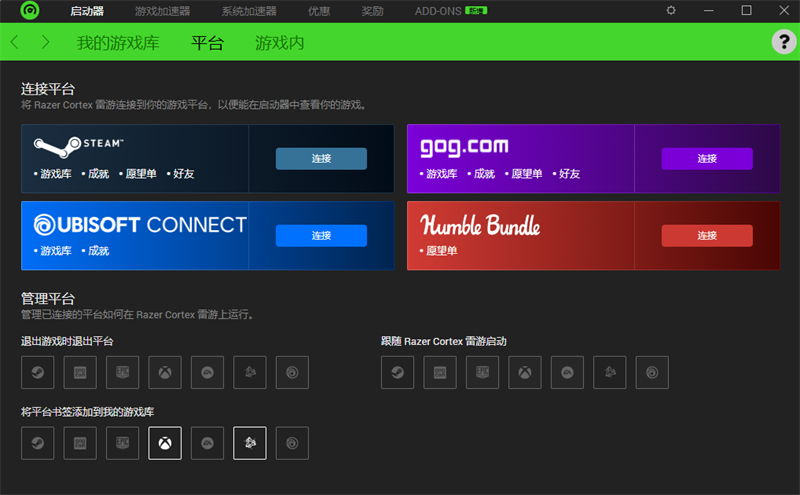Viewport: 800px width, 495px height.
Task: Select the 游戏内 sub-tab
Action: 280,42
